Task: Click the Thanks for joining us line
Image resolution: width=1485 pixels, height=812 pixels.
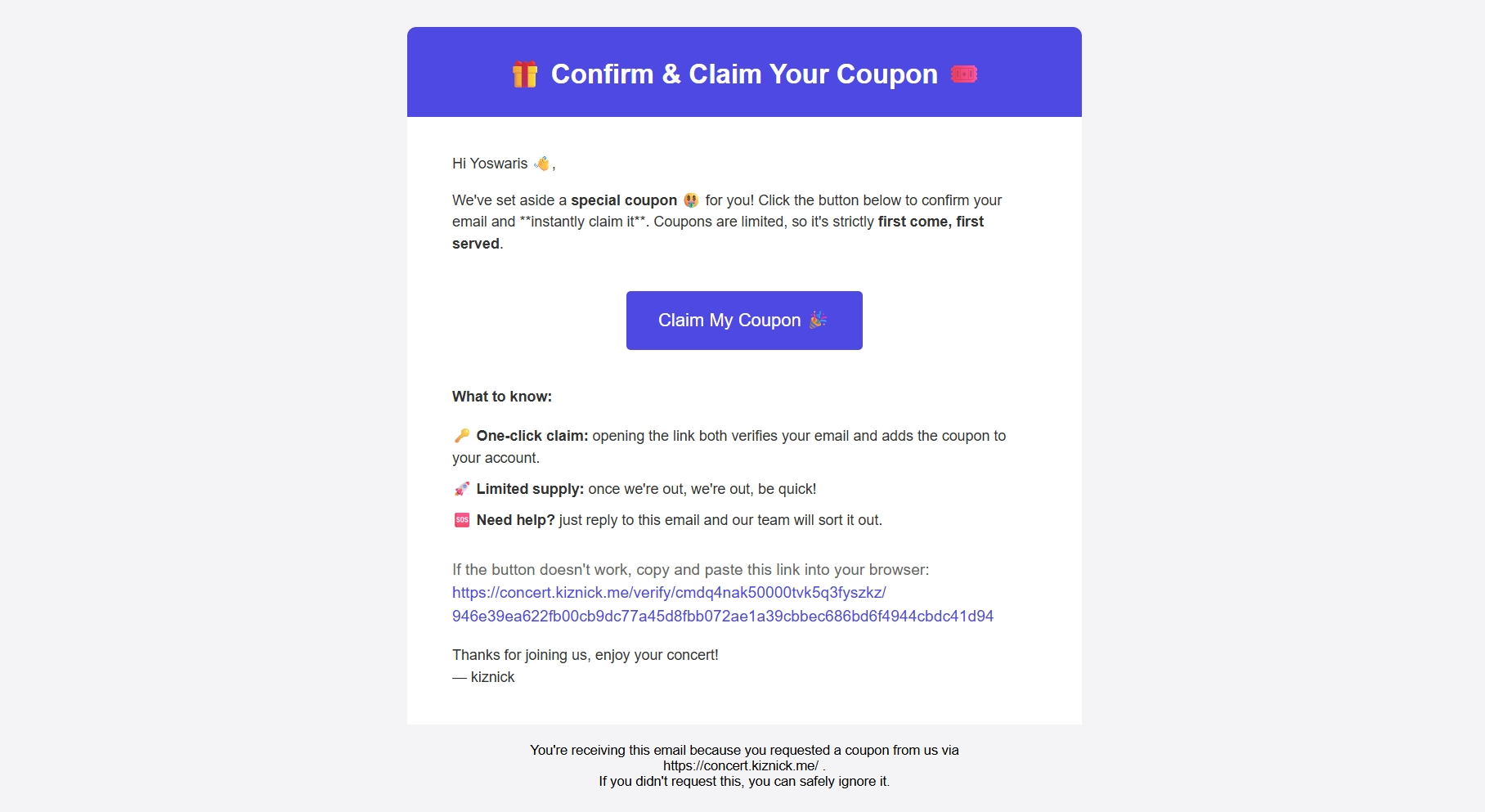Action: 585,654
